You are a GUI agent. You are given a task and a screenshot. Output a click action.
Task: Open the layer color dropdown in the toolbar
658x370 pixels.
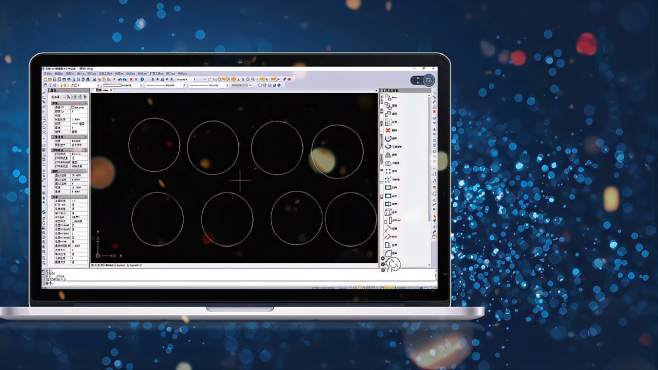click(123, 85)
